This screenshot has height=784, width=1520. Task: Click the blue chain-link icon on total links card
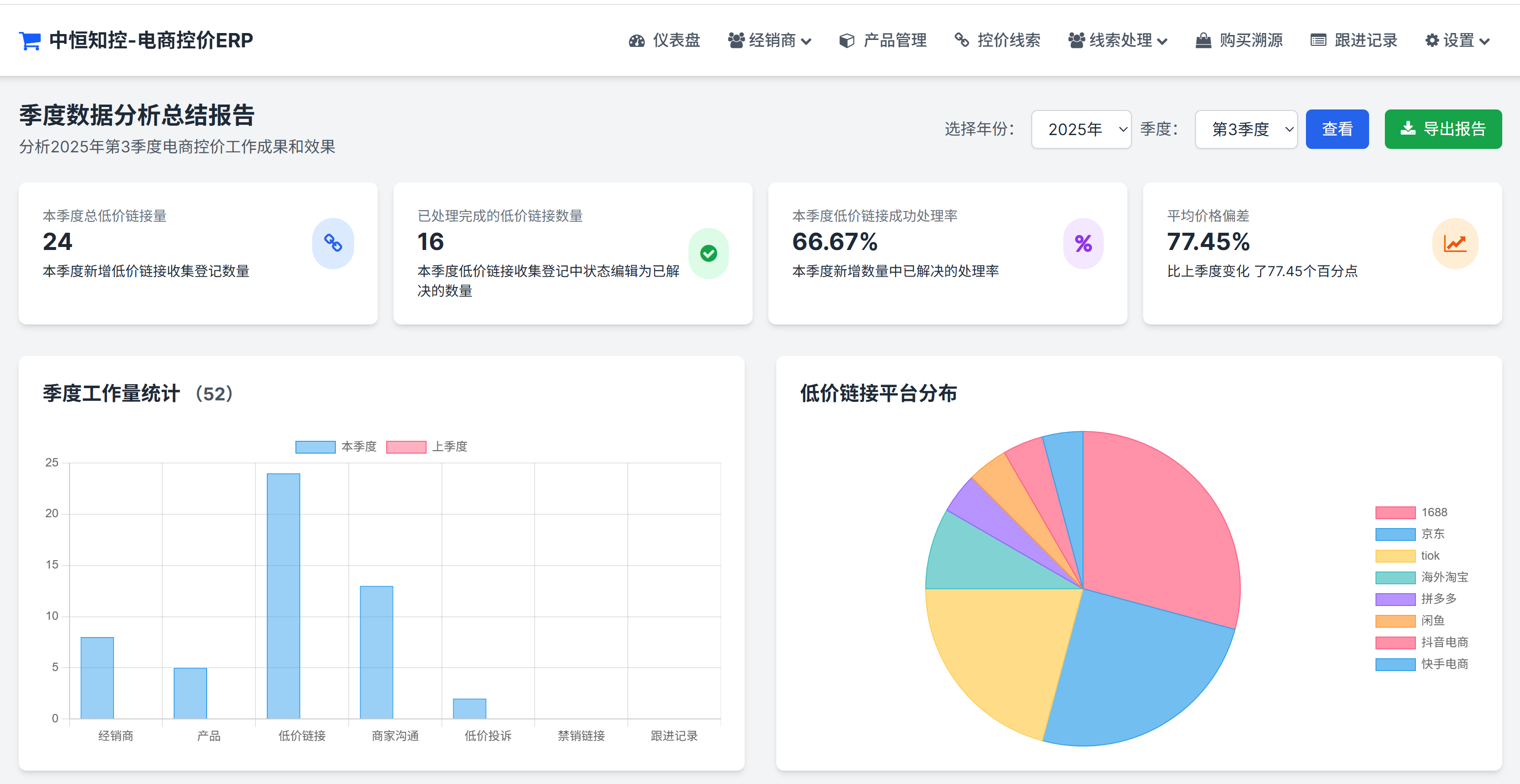333,243
